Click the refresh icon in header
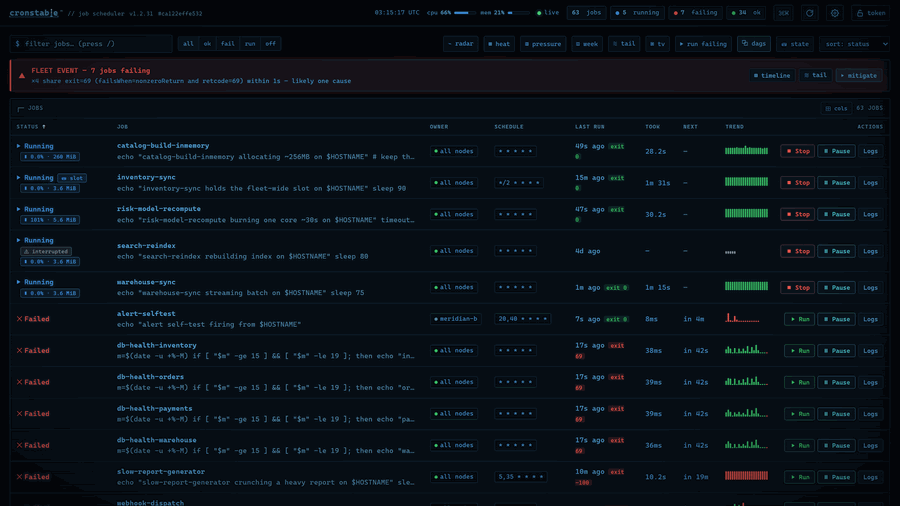900x506 pixels. click(809, 13)
